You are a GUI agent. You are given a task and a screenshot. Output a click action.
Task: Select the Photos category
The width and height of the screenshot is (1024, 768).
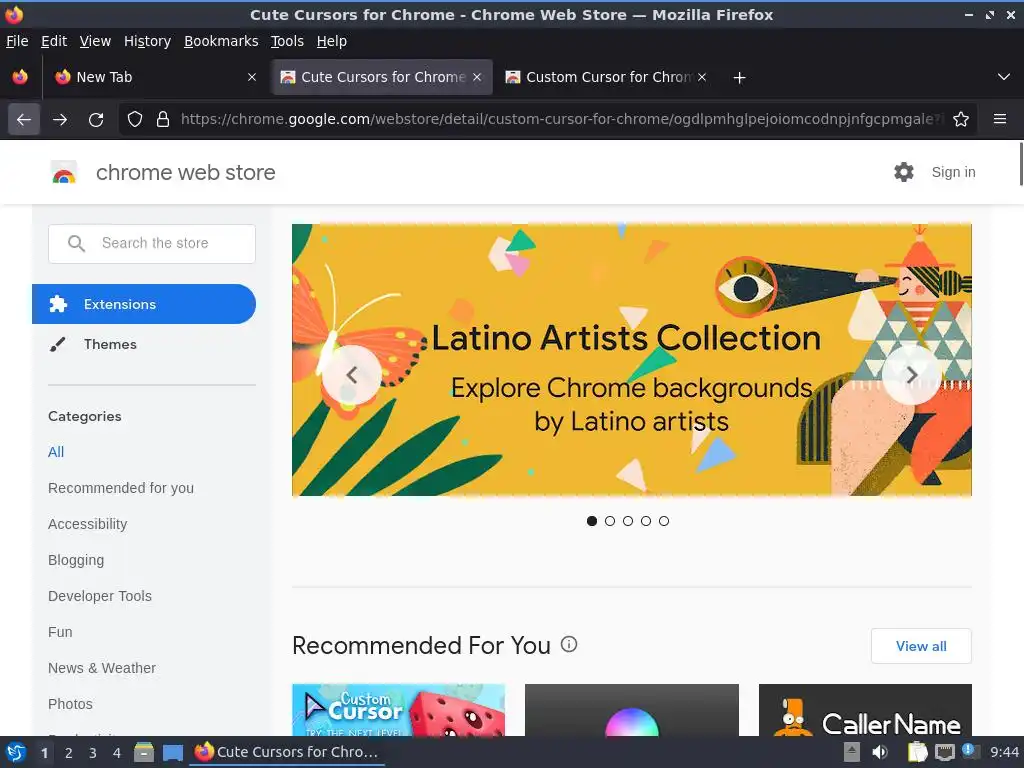pyautogui.click(x=70, y=704)
